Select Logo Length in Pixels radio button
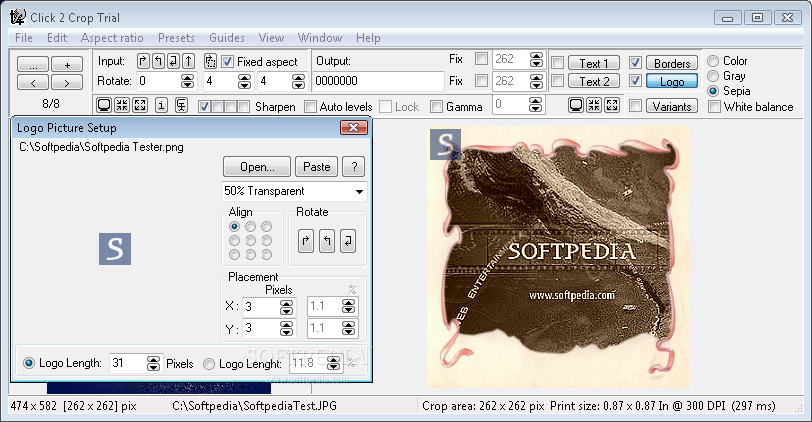The image size is (812, 422). tap(29, 363)
